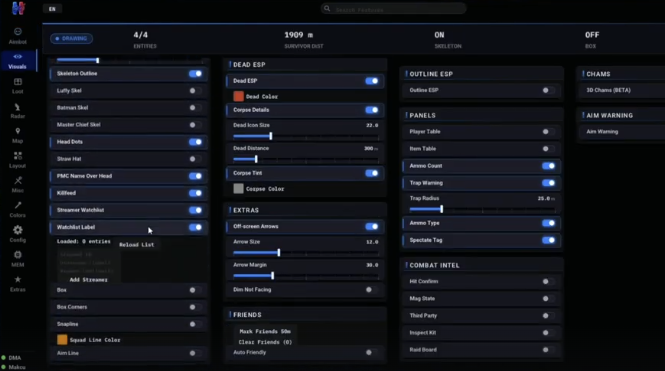
Task: Disable the Trap Warning toggle
Action: (548, 183)
